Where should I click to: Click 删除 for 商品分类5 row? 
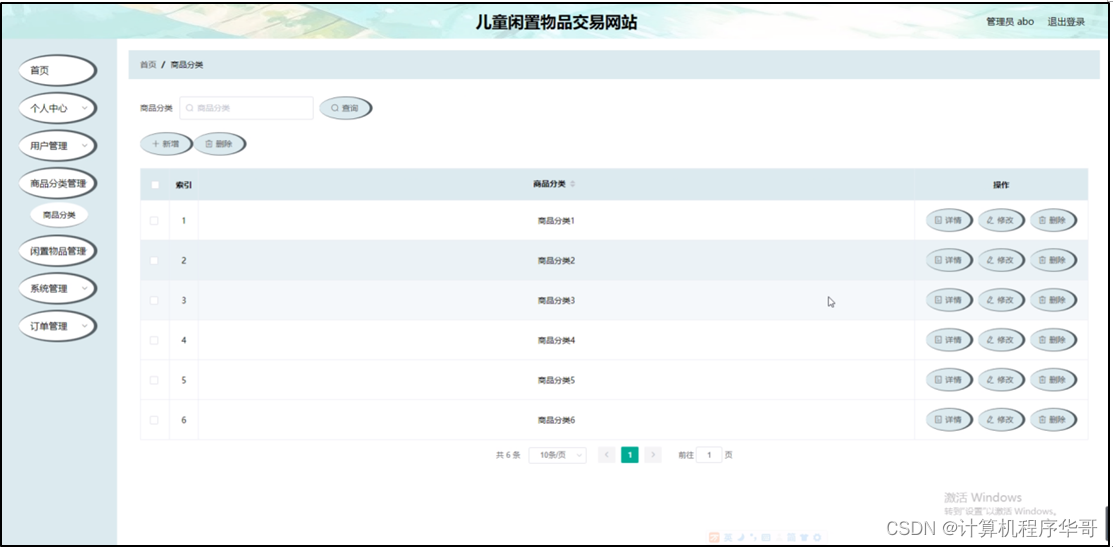click(x=1053, y=380)
